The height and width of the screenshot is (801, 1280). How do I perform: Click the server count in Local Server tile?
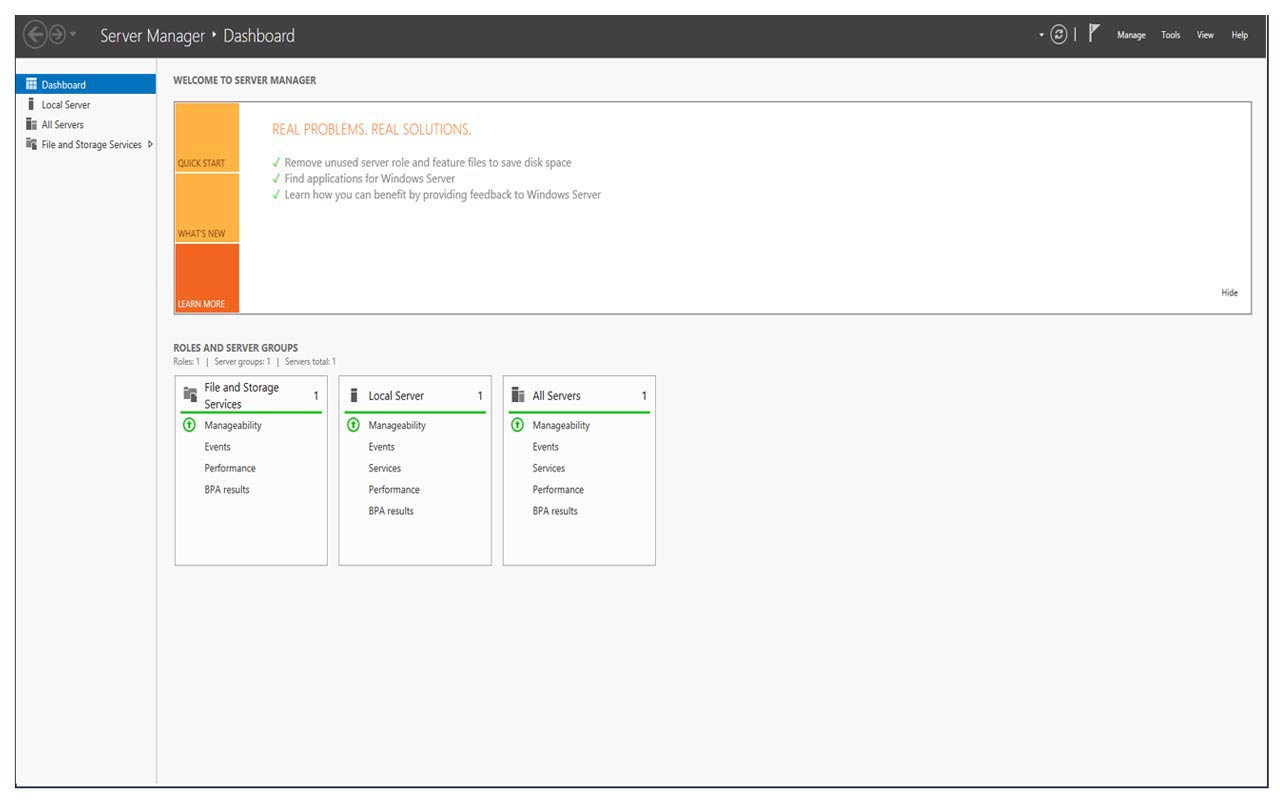click(480, 396)
